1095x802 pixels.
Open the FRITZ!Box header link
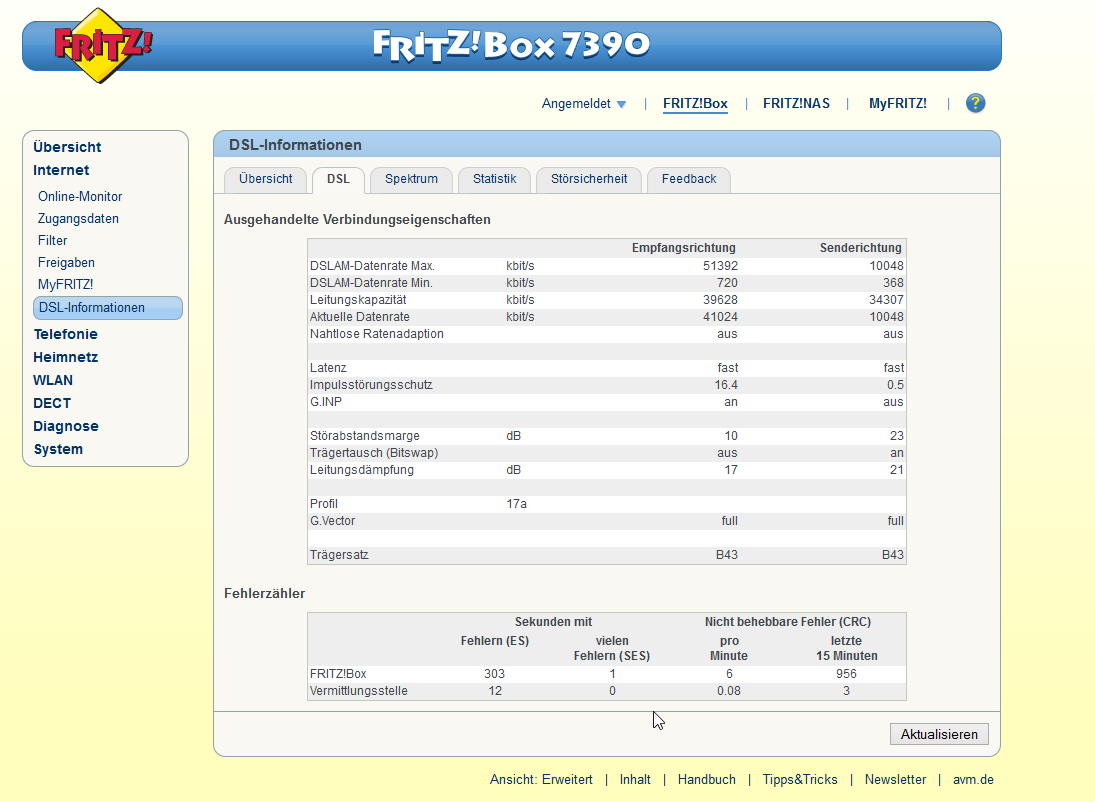695,103
